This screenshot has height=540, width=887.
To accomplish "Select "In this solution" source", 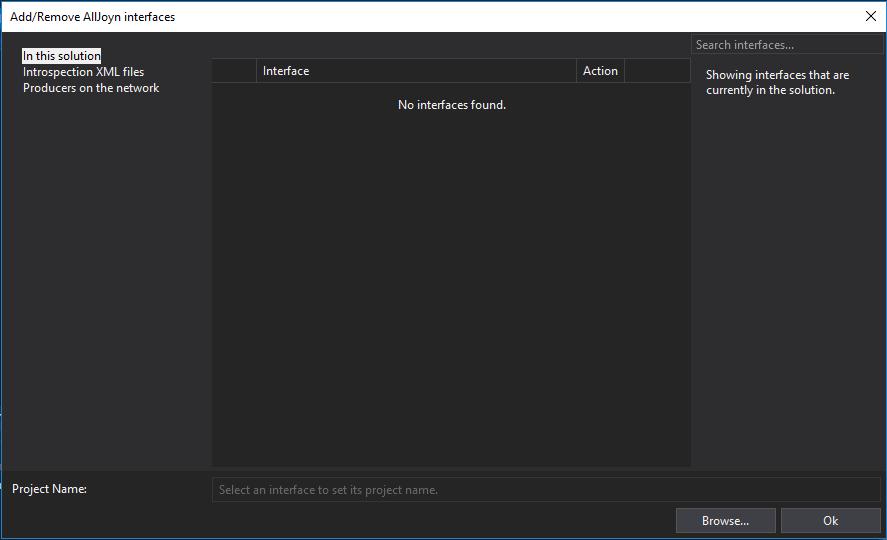I will tap(62, 55).
